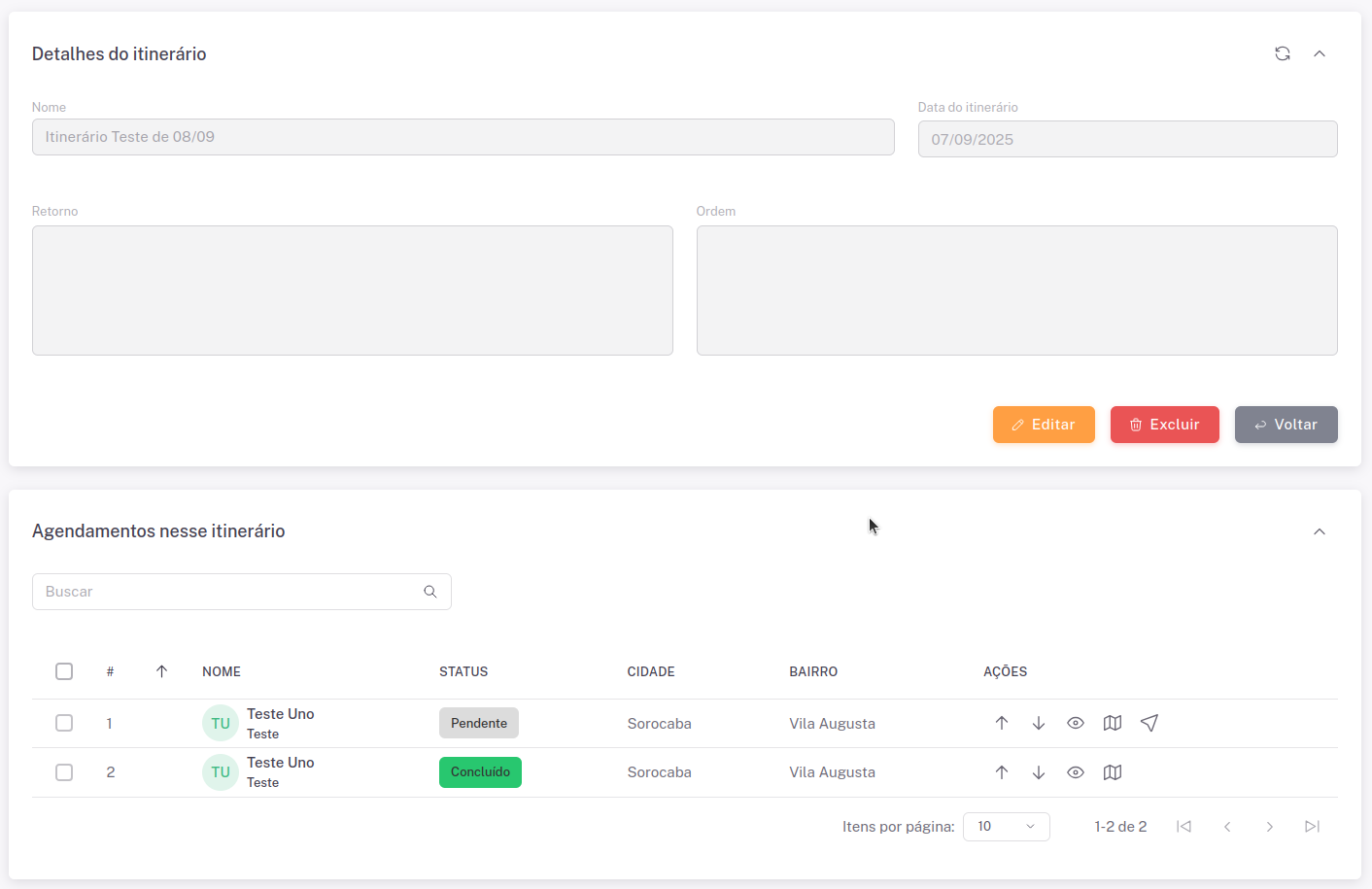Viewport: 1372px width, 889px height.
Task: Click the search magnifier icon
Action: pyautogui.click(x=430, y=592)
